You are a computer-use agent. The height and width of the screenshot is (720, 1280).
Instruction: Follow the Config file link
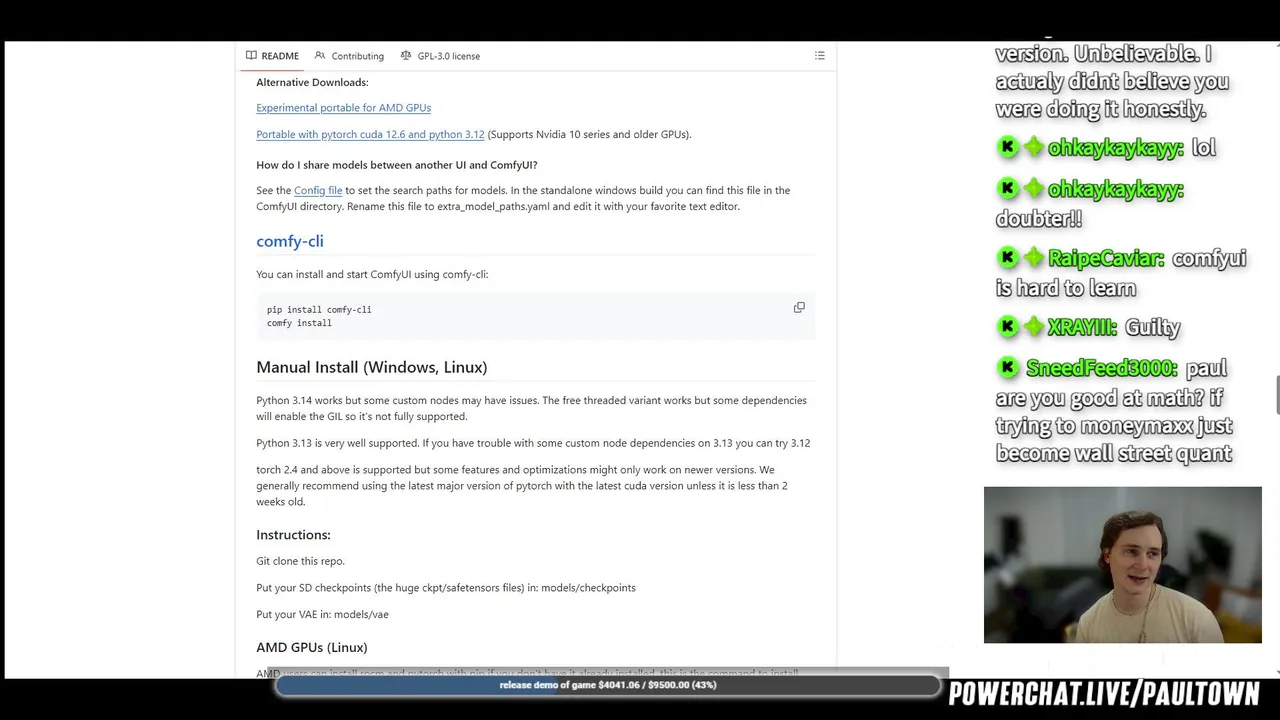318,190
